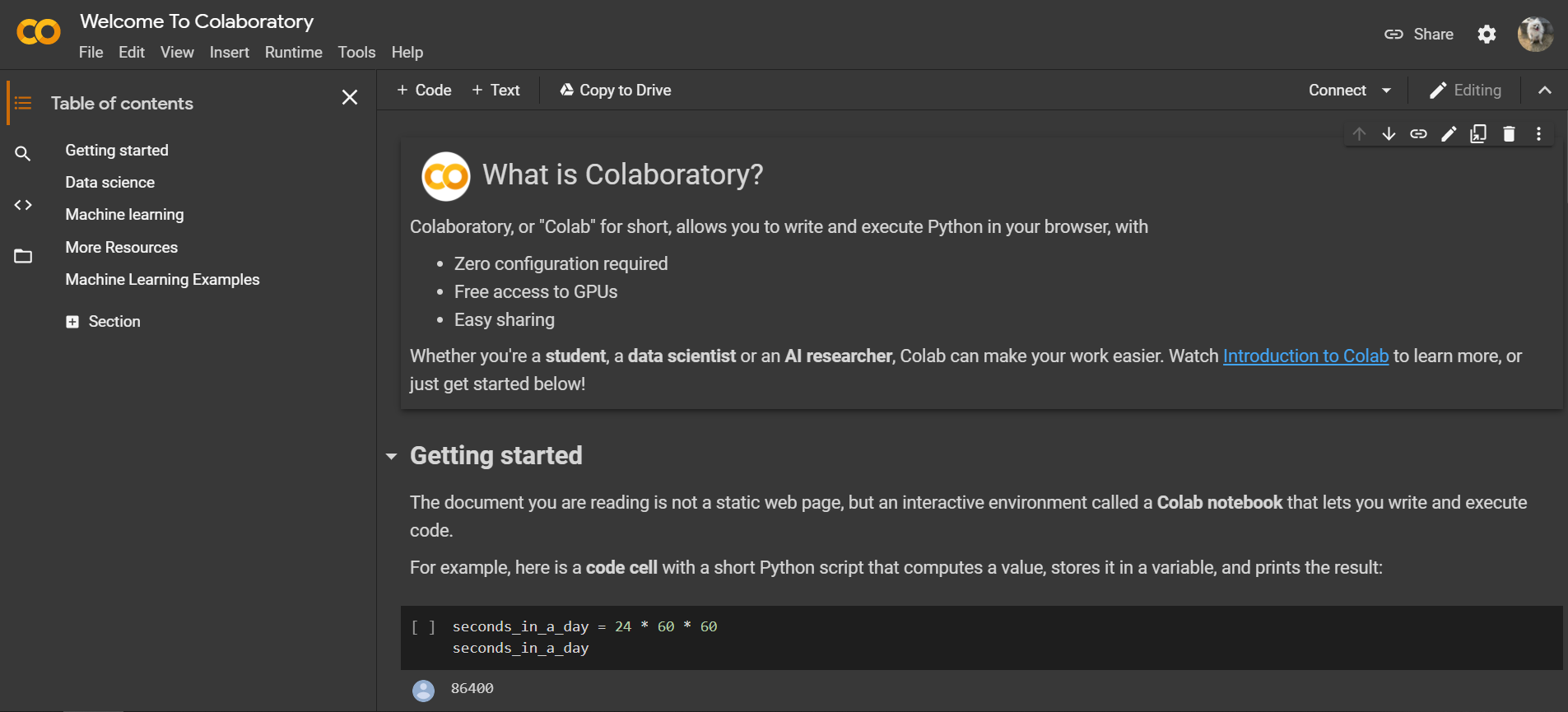Open the Runtime menu
The image size is (1568, 712).
294,53
